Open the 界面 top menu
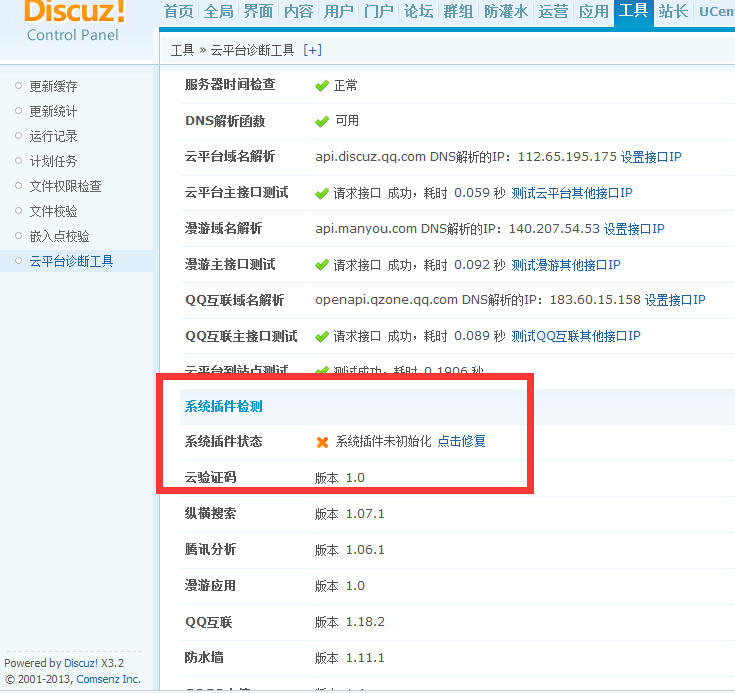The width and height of the screenshot is (735, 693). coord(258,11)
